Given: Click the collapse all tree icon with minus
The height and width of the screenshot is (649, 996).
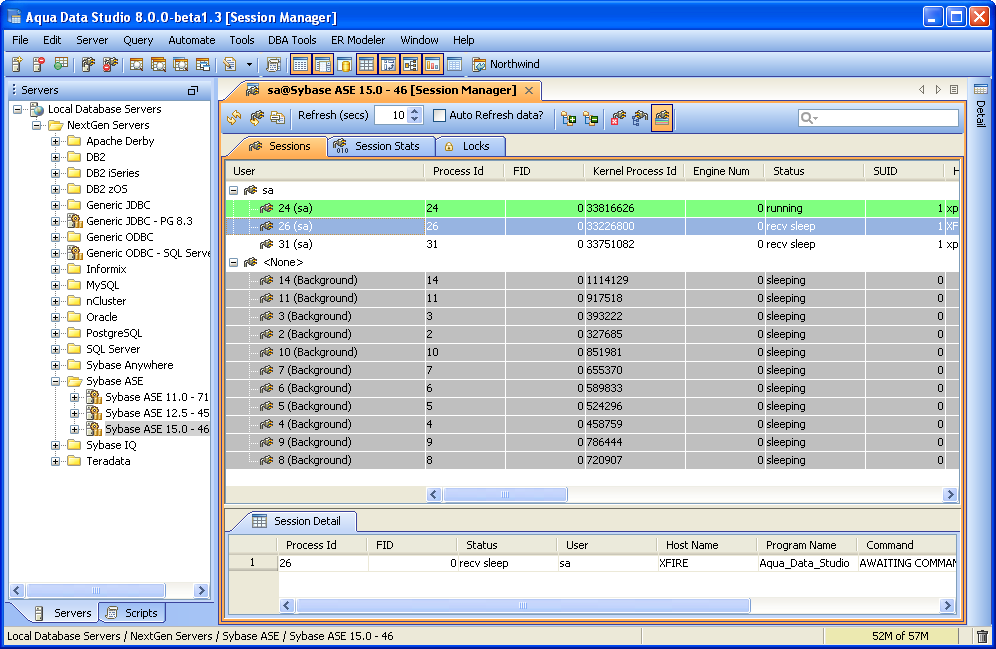Looking at the screenshot, I should tap(590, 118).
